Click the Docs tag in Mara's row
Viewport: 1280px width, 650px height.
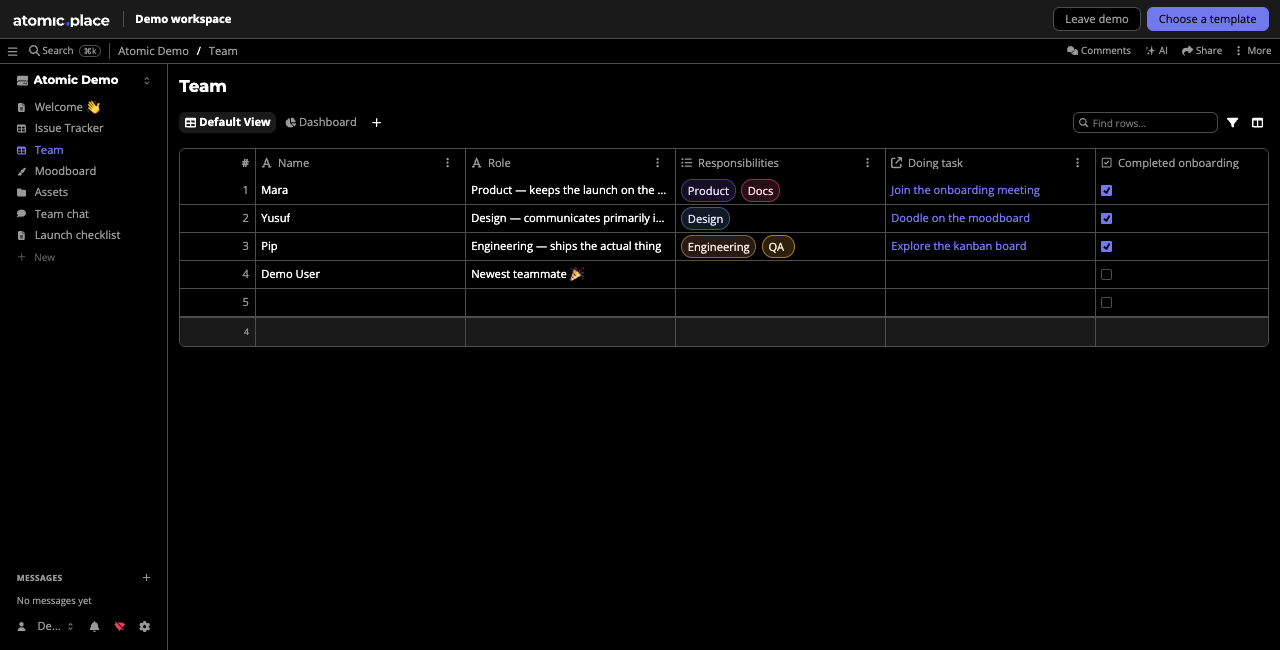(x=760, y=191)
